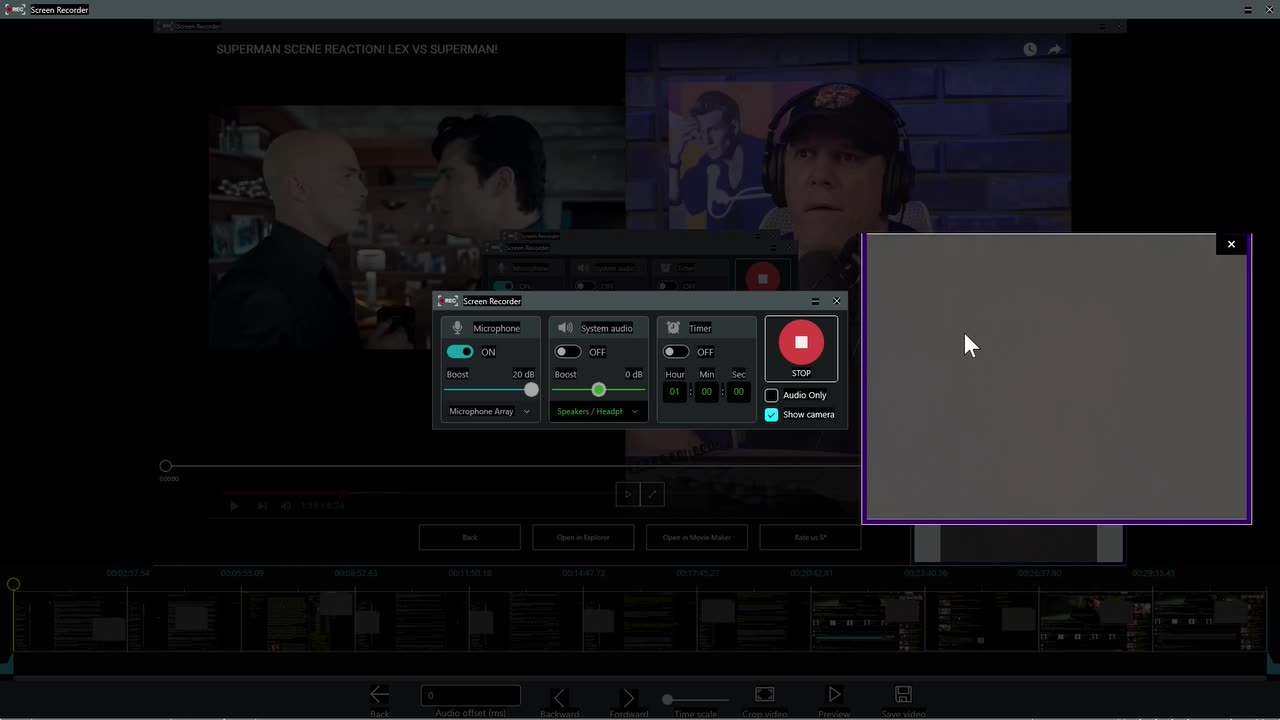Click the timer Min field
This screenshot has height=720, width=1280.
[707, 392]
